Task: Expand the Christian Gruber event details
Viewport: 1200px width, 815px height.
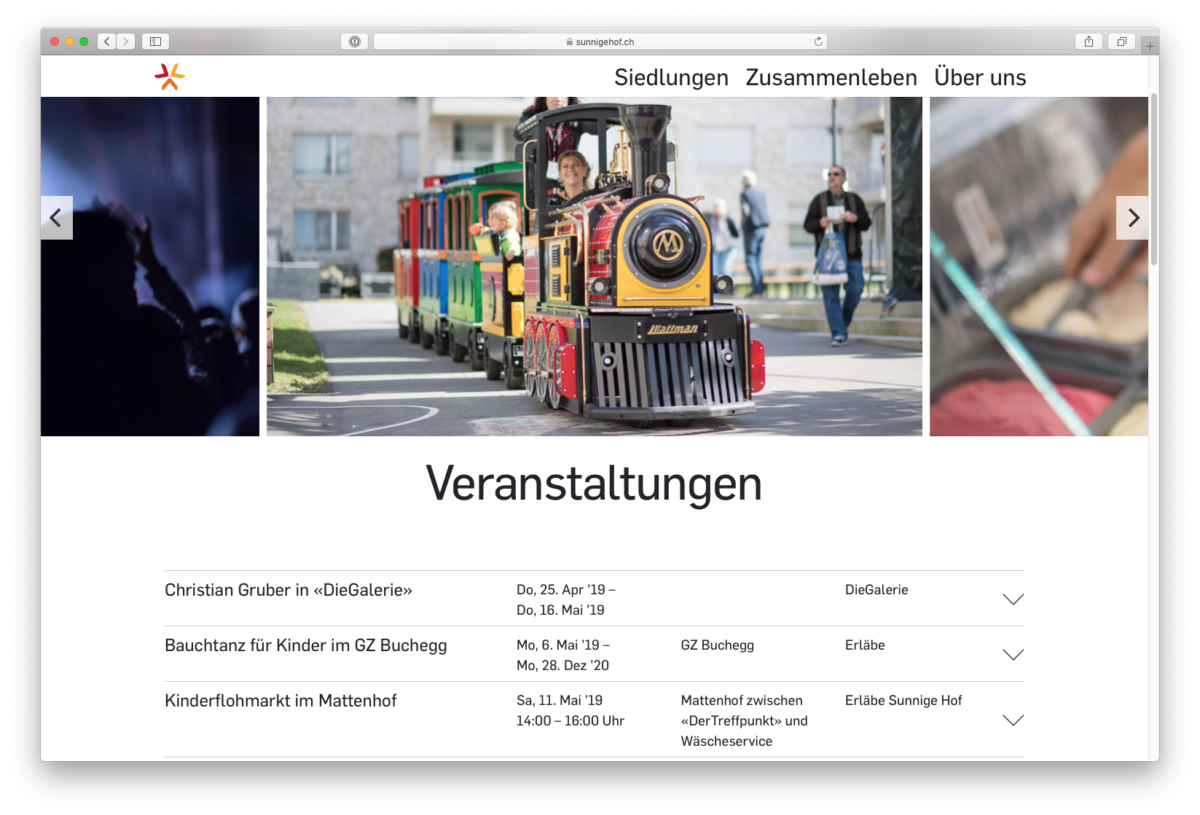Action: coord(1013,599)
